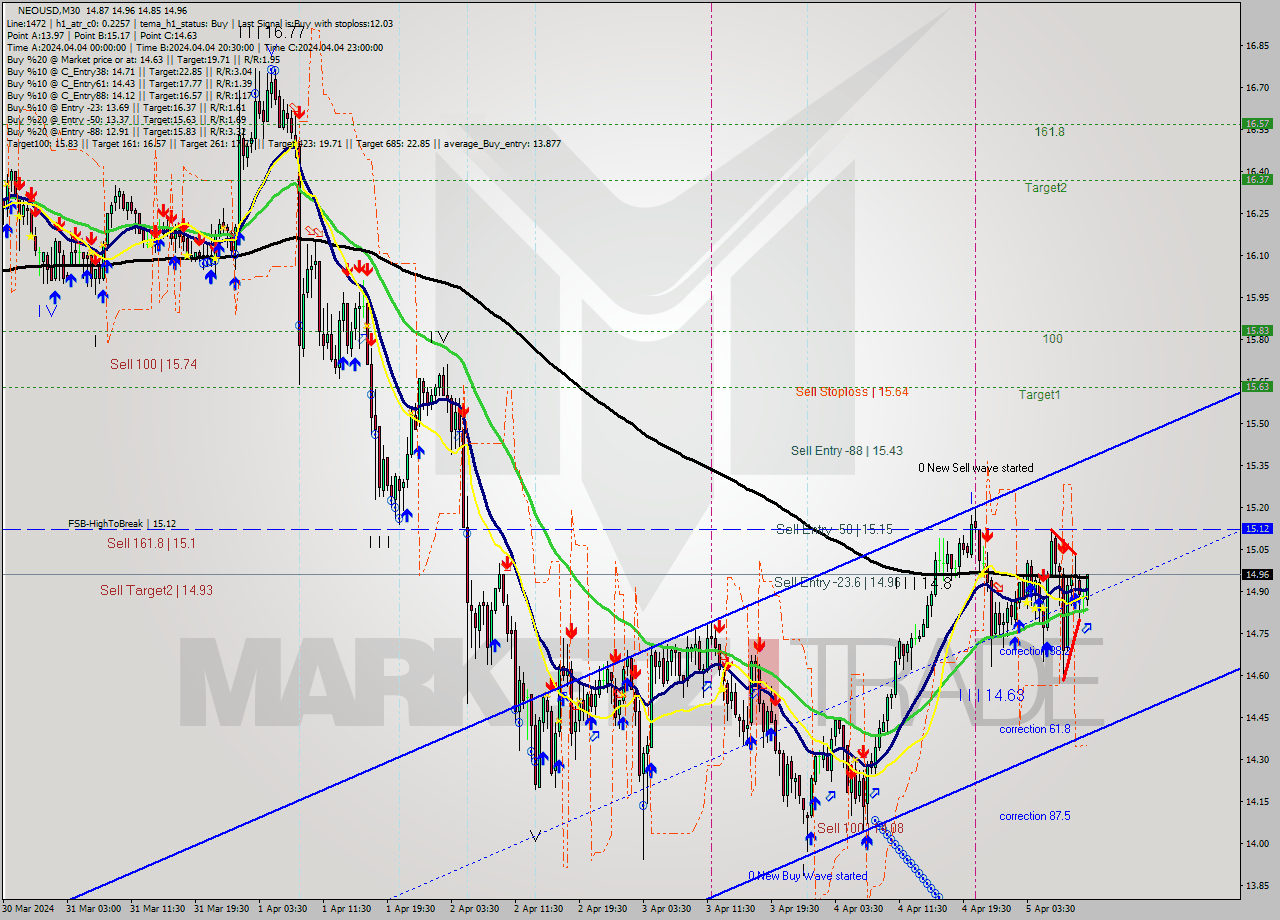Click the green 15.63 price tag on axis
Viewport: 1280px width, 920px height.
pos(1257,387)
